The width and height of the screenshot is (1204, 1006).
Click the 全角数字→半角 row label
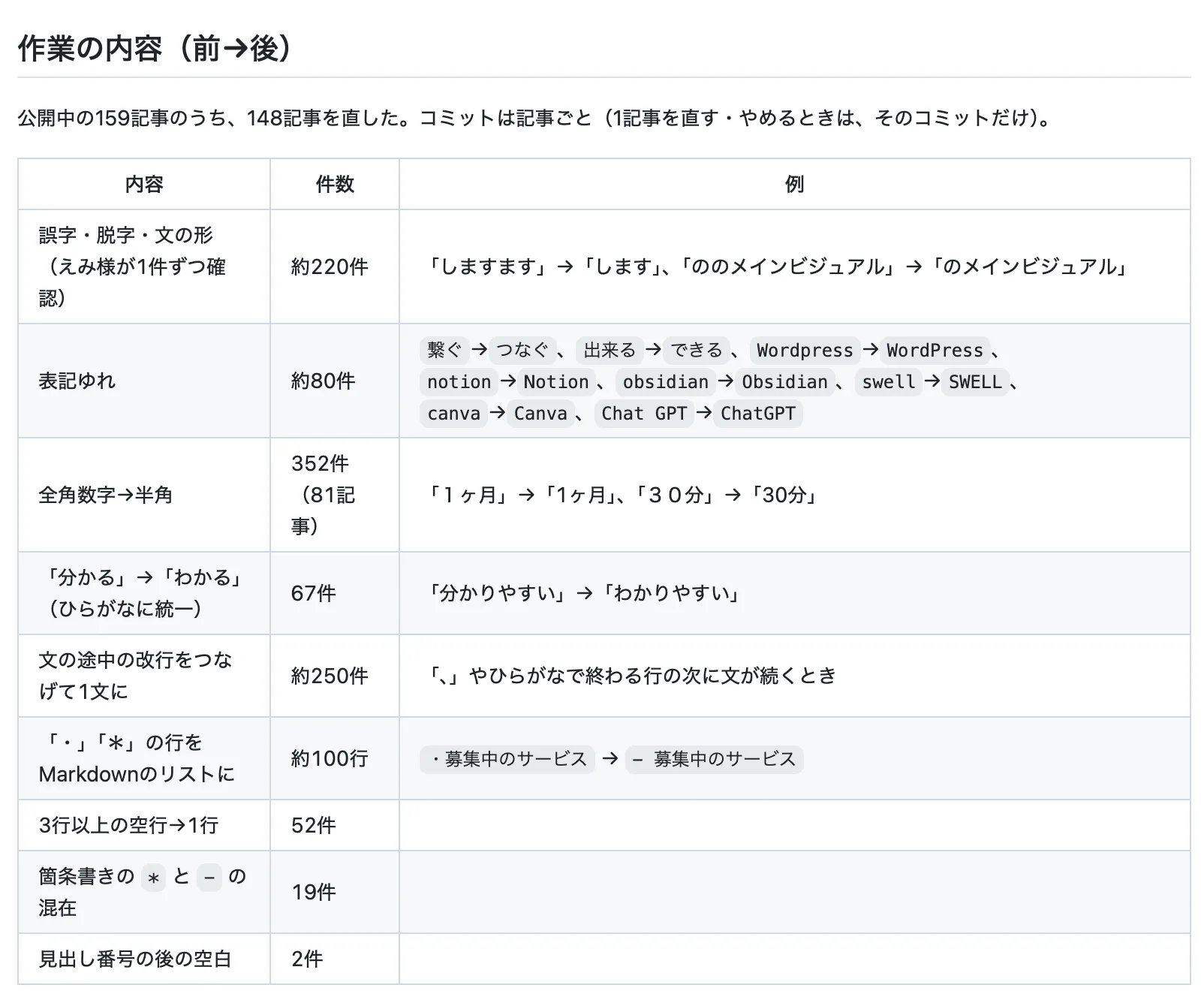pyautogui.click(x=144, y=495)
